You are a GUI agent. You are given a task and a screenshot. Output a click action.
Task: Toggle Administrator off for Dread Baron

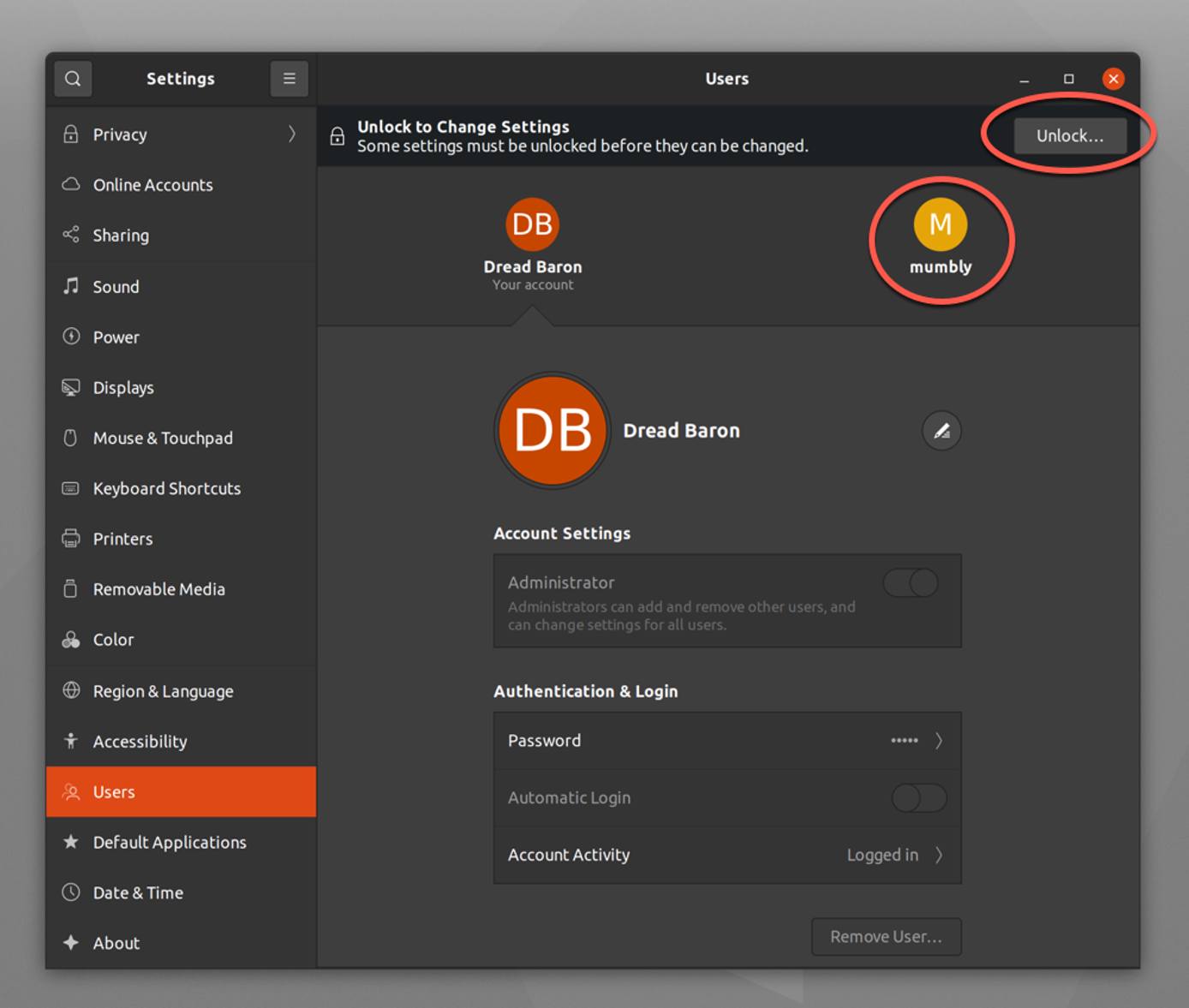click(x=911, y=583)
